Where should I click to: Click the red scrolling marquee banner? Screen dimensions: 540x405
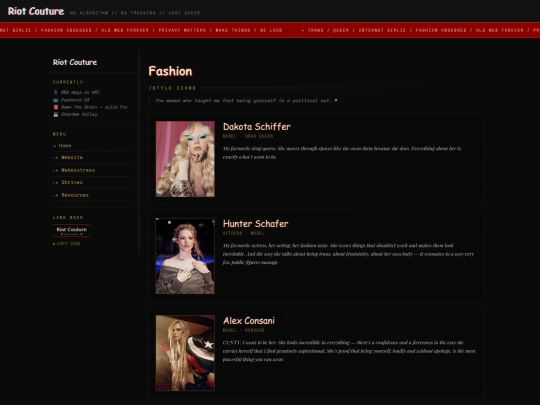coord(270,30)
